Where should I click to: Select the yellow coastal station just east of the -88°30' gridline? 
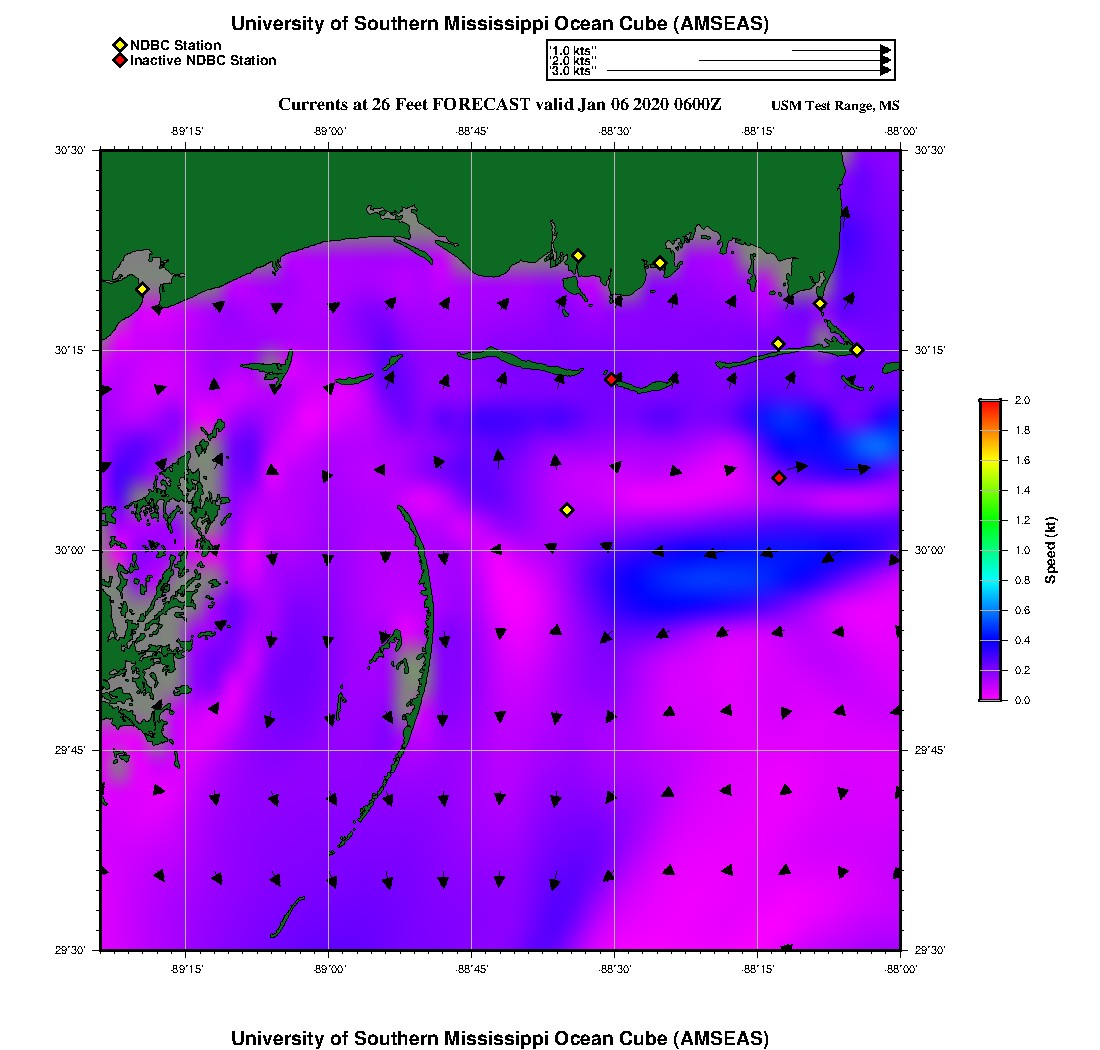point(660,264)
